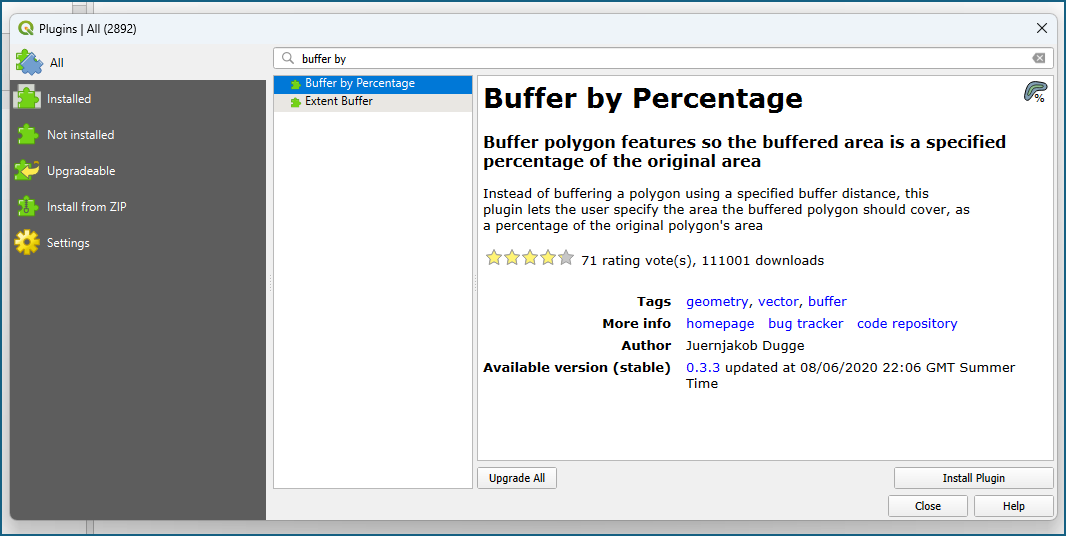This screenshot has height=536, width=1066.
Task: Click the 71 rating votes text
Action: [638, 261]
